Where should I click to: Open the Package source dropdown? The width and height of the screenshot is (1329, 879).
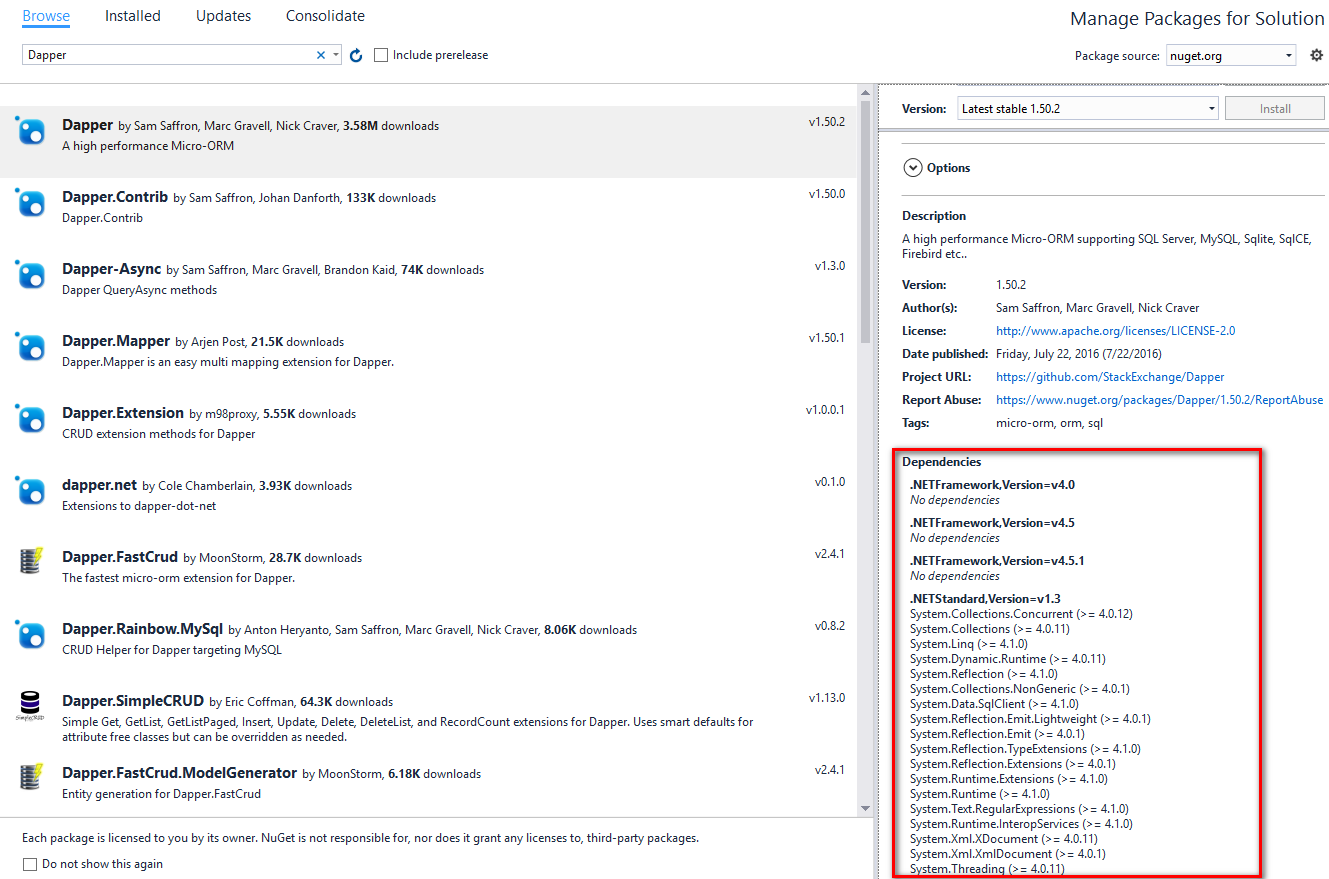tap(1289, 56)
